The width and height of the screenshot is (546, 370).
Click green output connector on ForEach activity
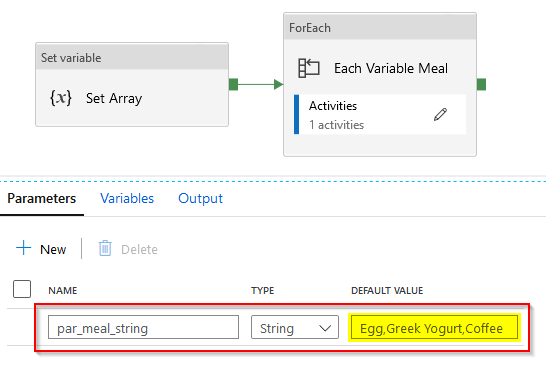click(x=481, y=84)
